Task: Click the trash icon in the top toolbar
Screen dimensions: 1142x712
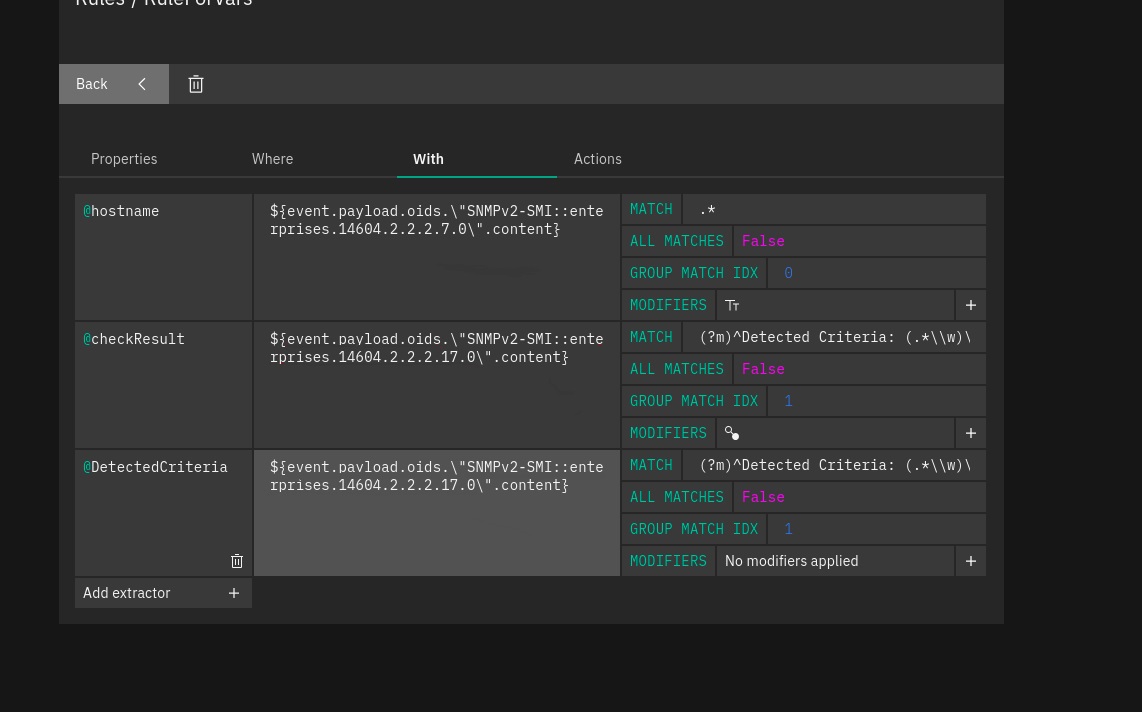Action: pos(196,84)
